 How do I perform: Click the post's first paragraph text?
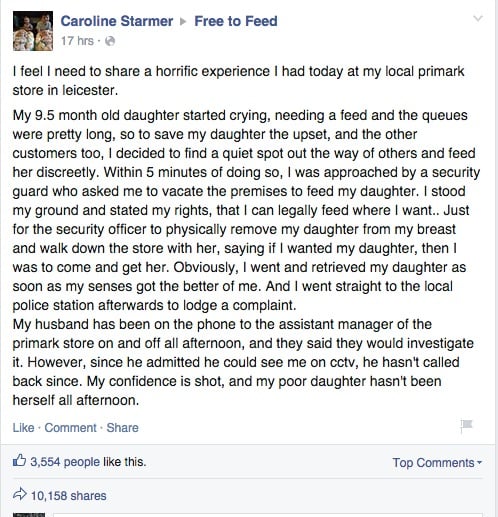click(x=238, y=81)
